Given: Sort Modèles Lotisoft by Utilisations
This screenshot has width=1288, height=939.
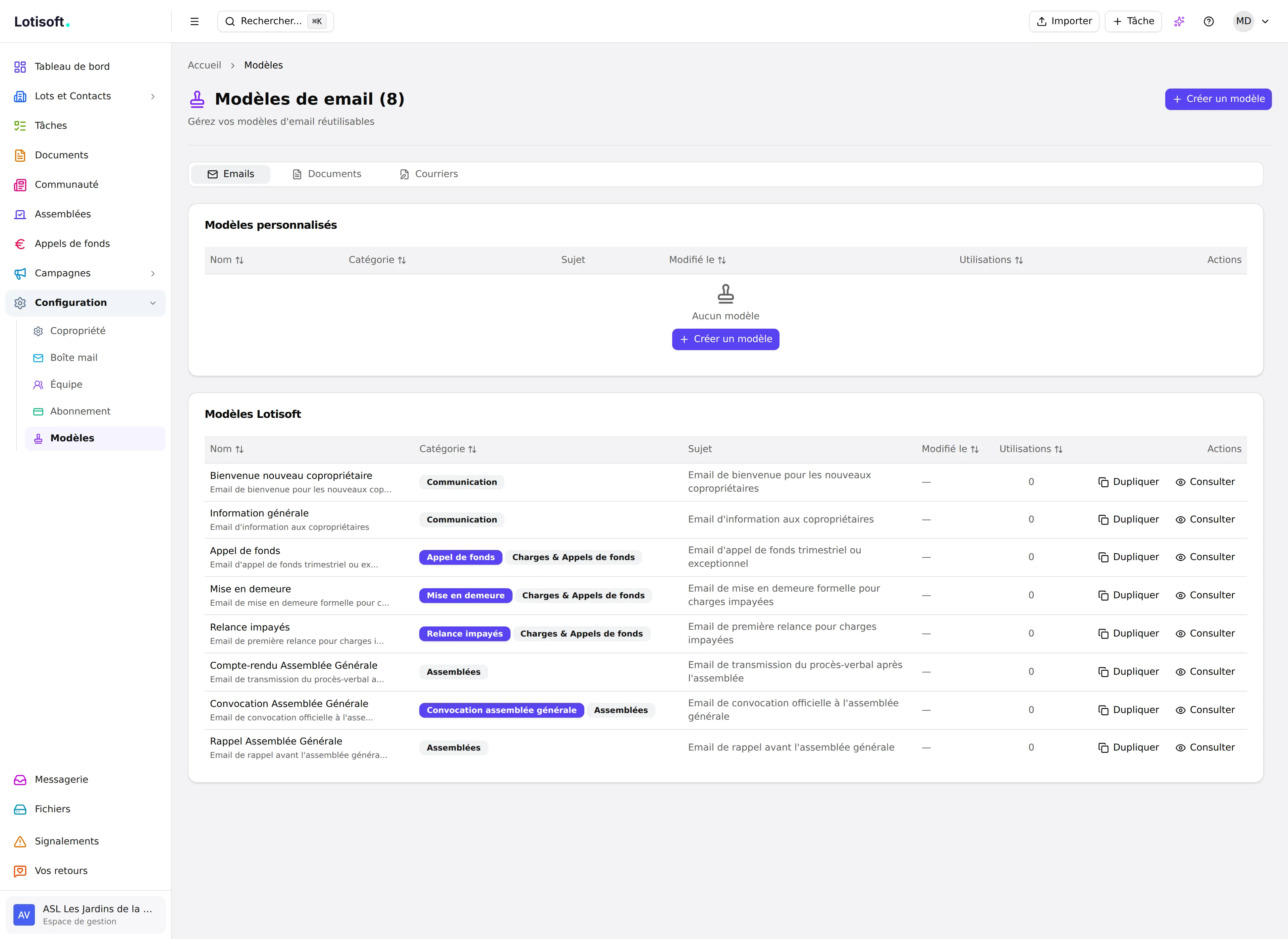Looking at the screenshot, I should (1031, 449).
